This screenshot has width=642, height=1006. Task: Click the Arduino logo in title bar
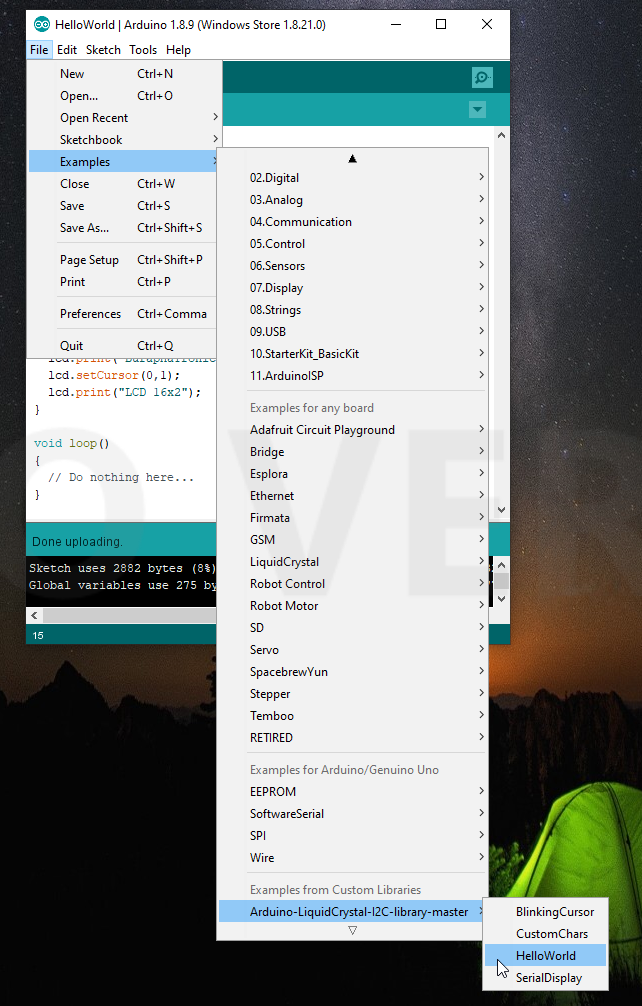(x=42, y=24)
